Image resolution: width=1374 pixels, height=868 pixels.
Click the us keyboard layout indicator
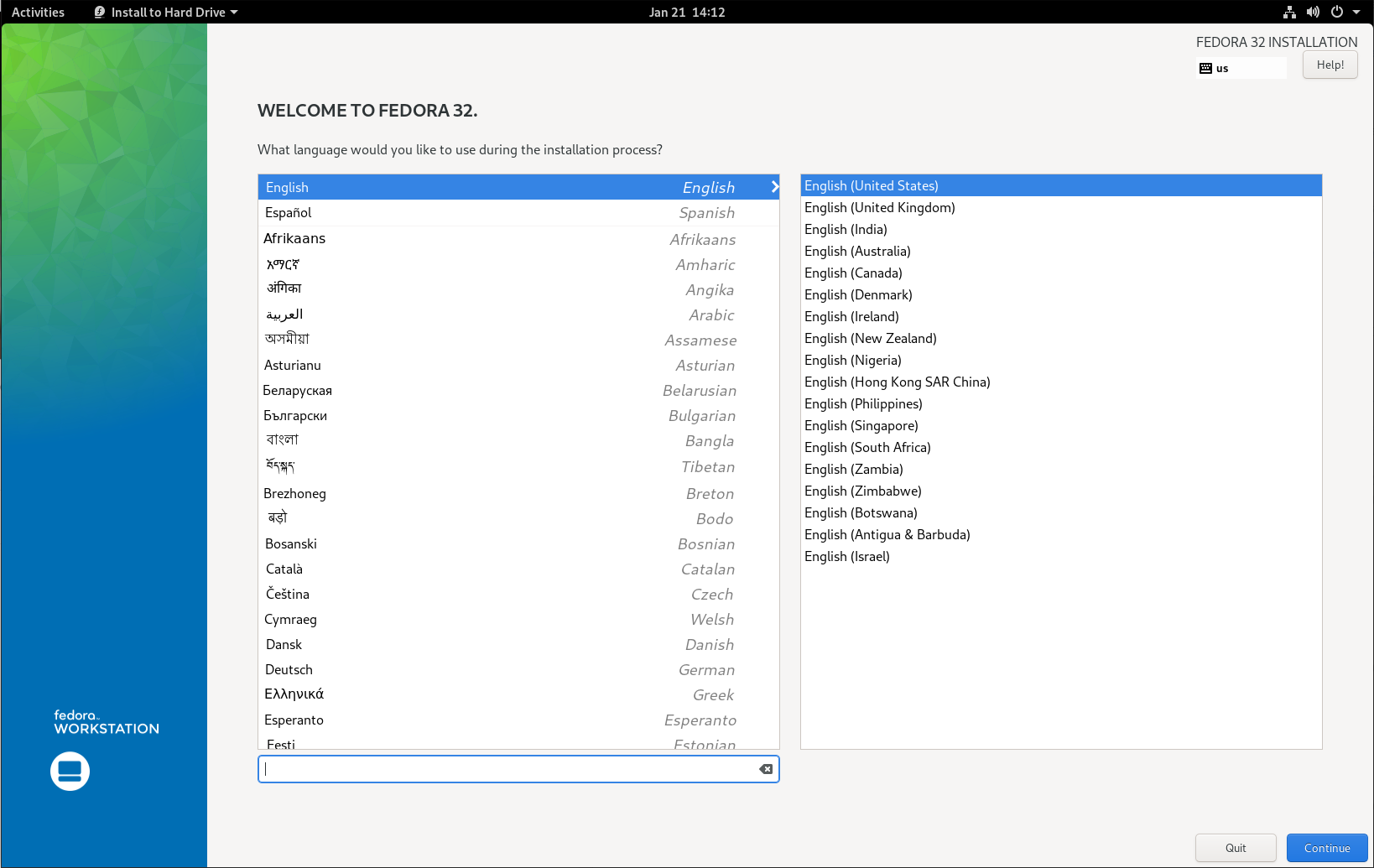pyautogui.click(x=1241, y=68)
